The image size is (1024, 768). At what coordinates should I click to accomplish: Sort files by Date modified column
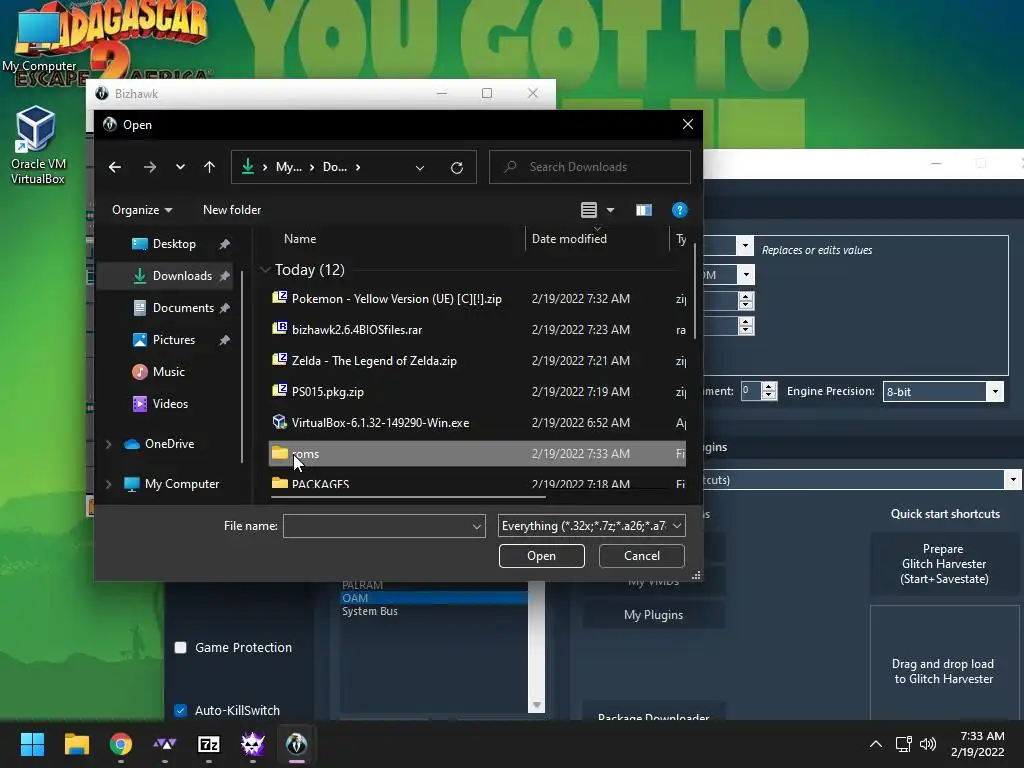pos(569,239)
